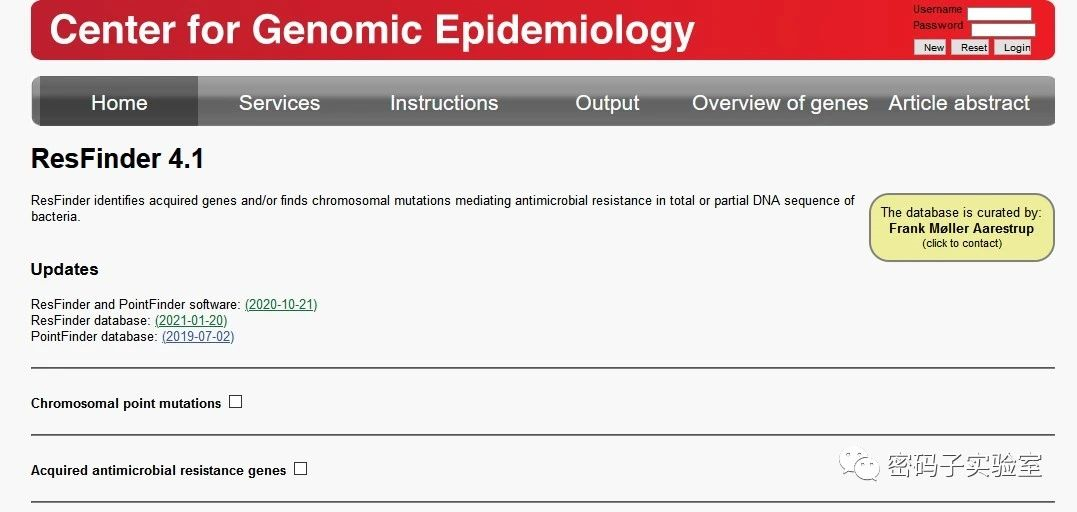This screenshot has width=1077, height=512.
Task: Open the 2020-10-21 software update link
Action: 281,304
